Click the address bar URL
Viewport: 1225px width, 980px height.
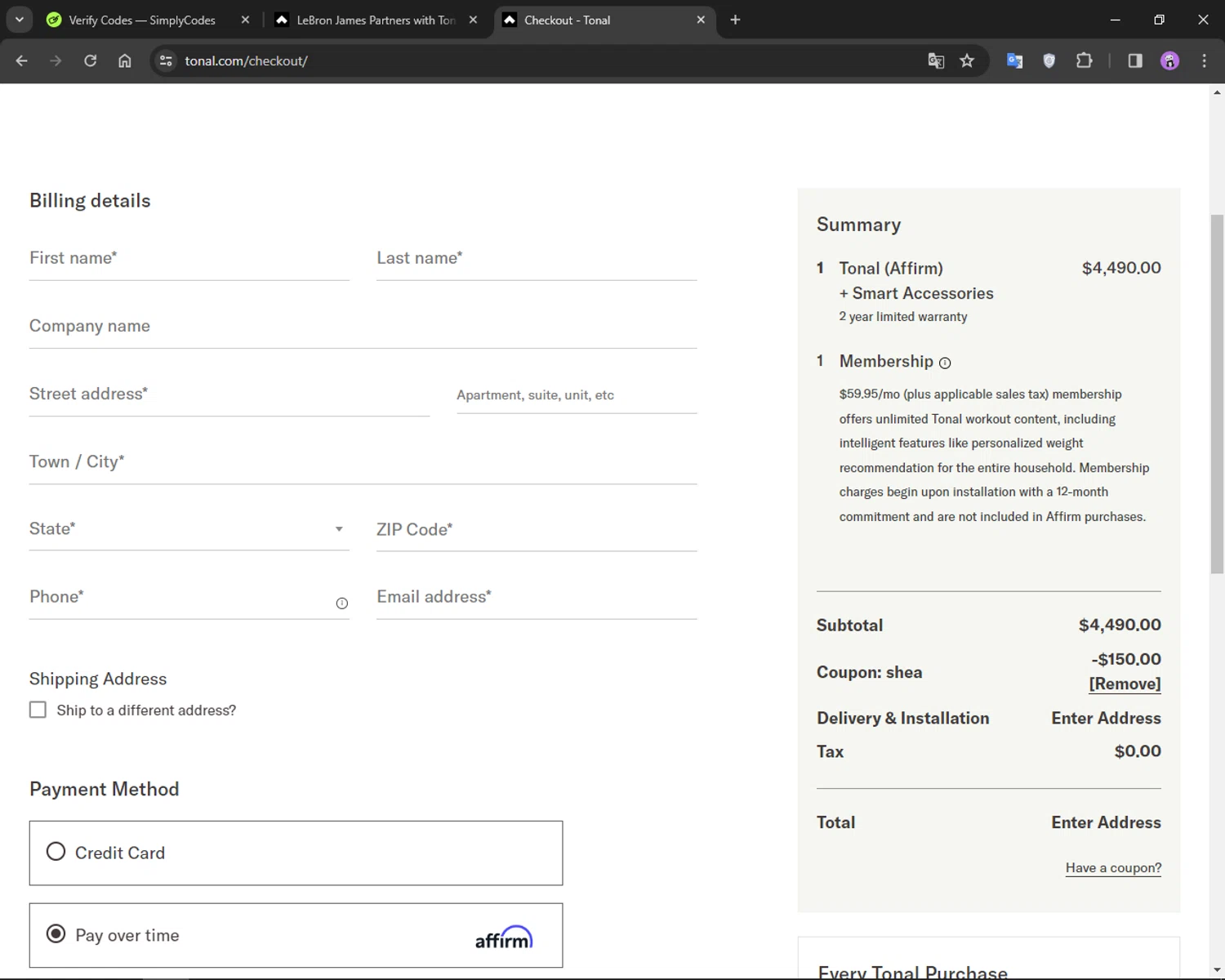pyautogui.click(x=246, y=60)
